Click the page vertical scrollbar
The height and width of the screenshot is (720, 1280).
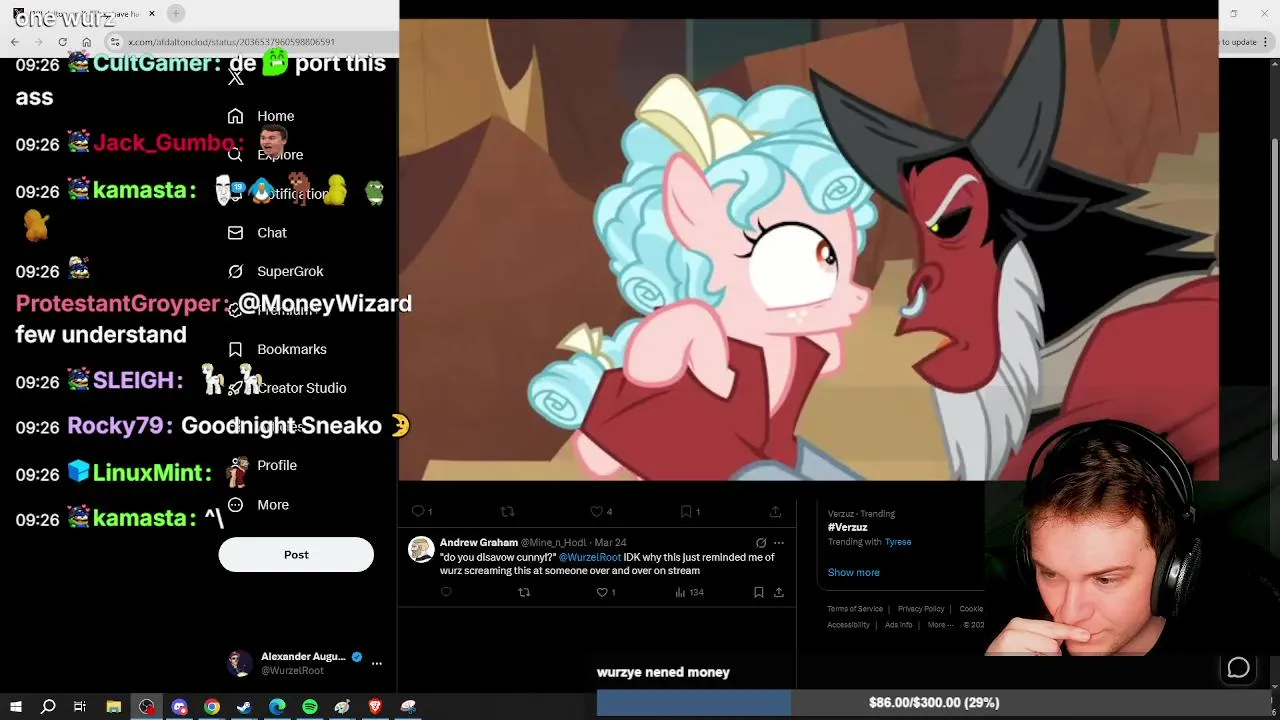[1274, 300]
